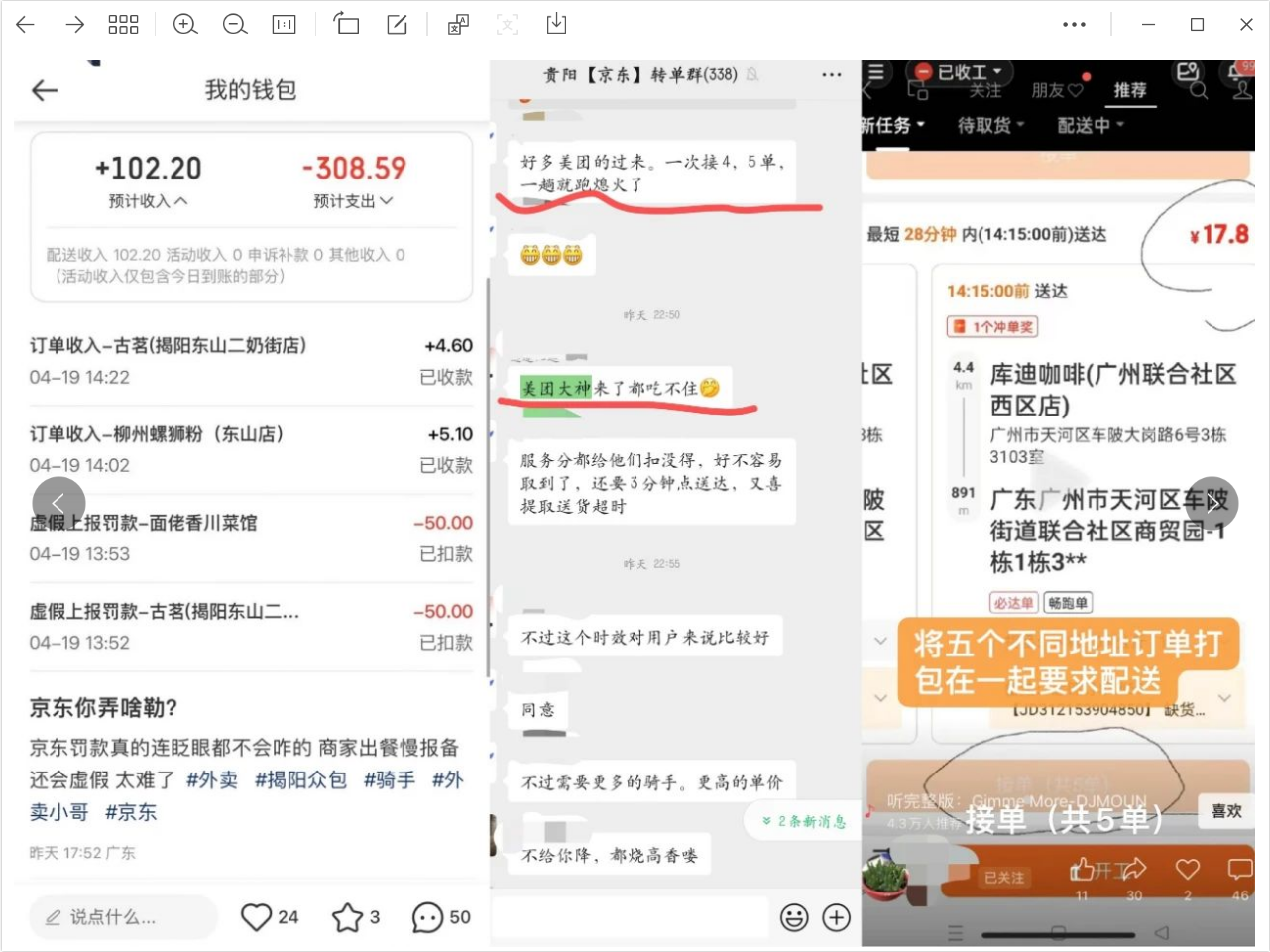The width and height of the screenshot is (1270, 952).
Task: Save the image with the download icon
Action: coord(556,25)
